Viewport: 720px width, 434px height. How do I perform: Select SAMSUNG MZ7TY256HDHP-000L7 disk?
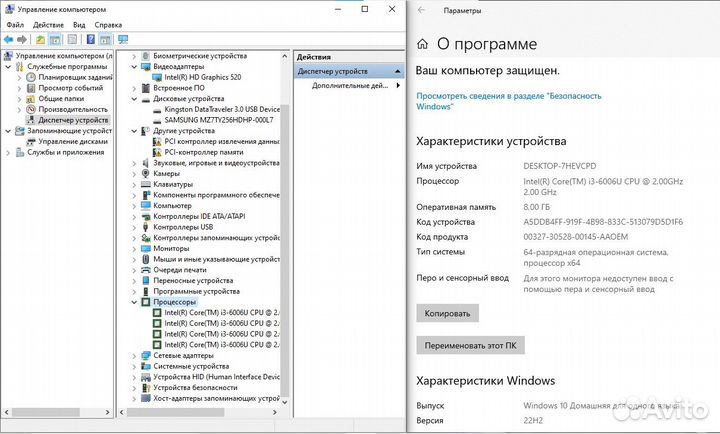pos(219,120)
